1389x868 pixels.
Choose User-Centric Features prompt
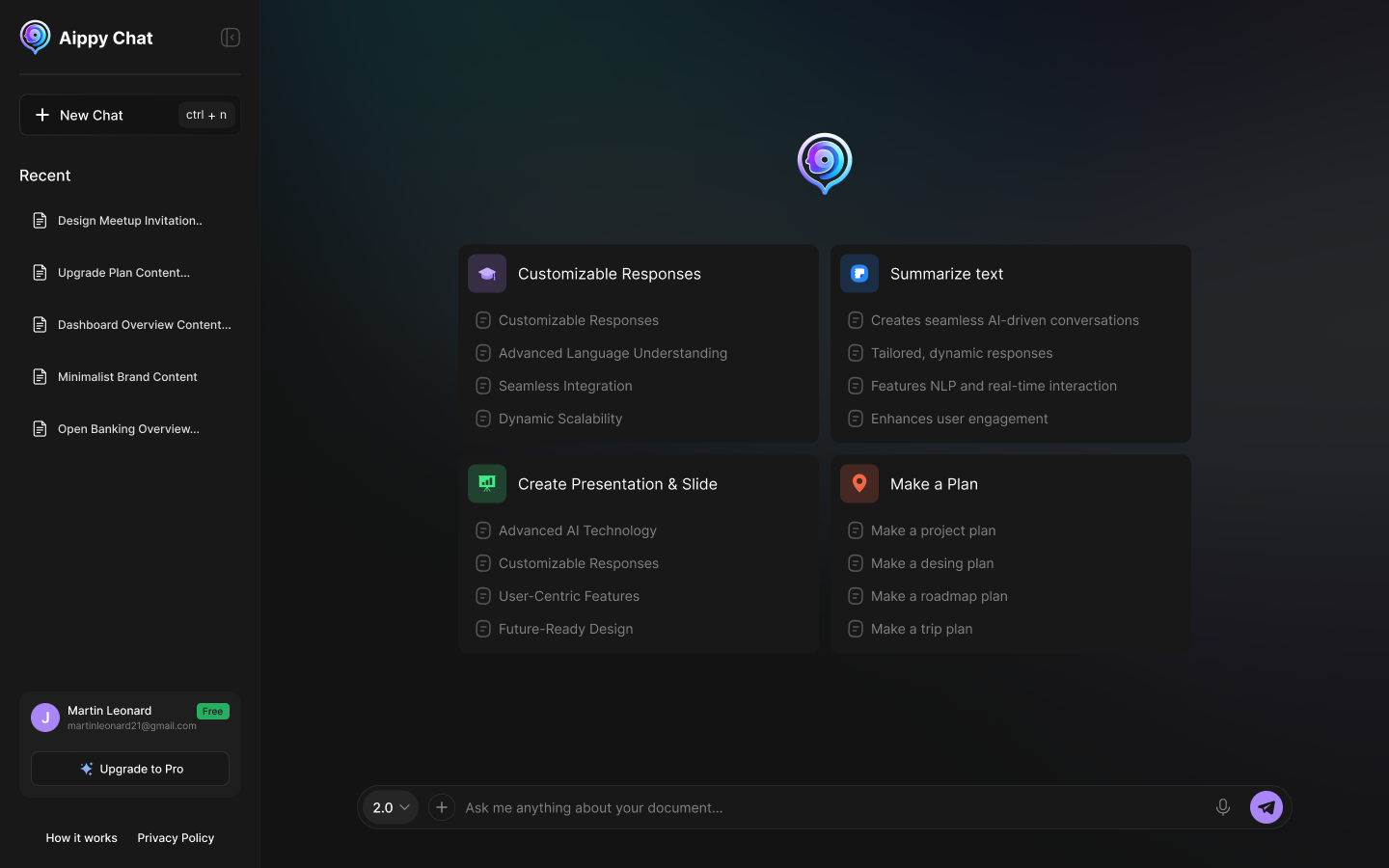tap(569, 596)
